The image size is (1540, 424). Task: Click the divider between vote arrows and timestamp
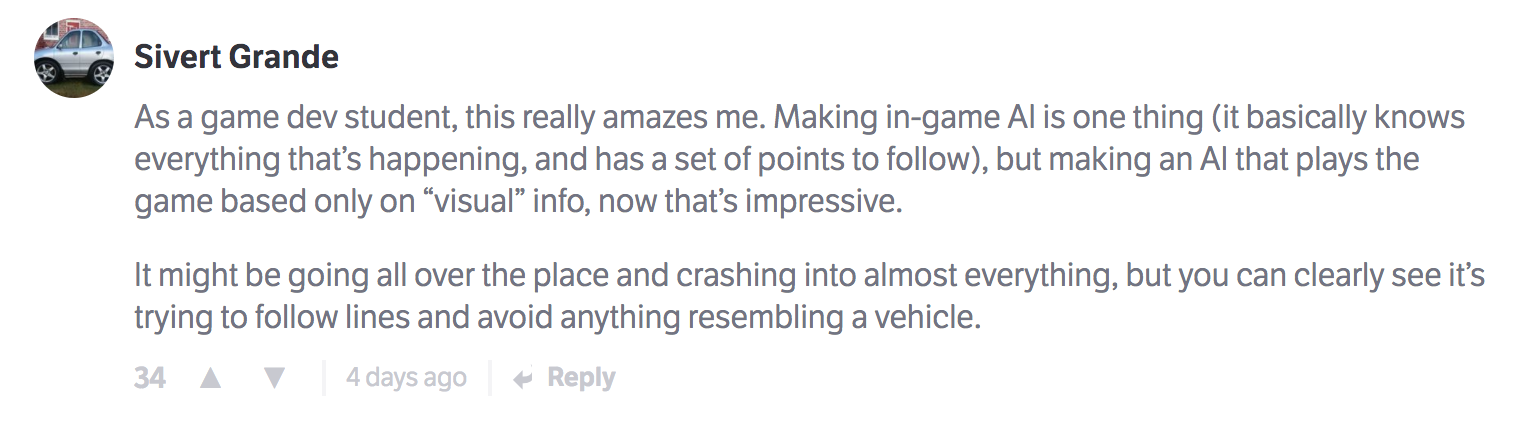pos(324,378)
